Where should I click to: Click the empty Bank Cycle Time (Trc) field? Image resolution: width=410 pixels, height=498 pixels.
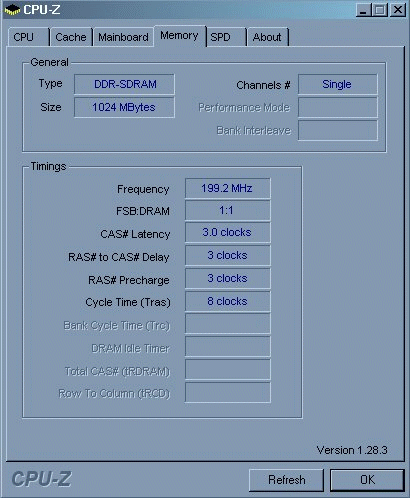click(x=228, y=324)
